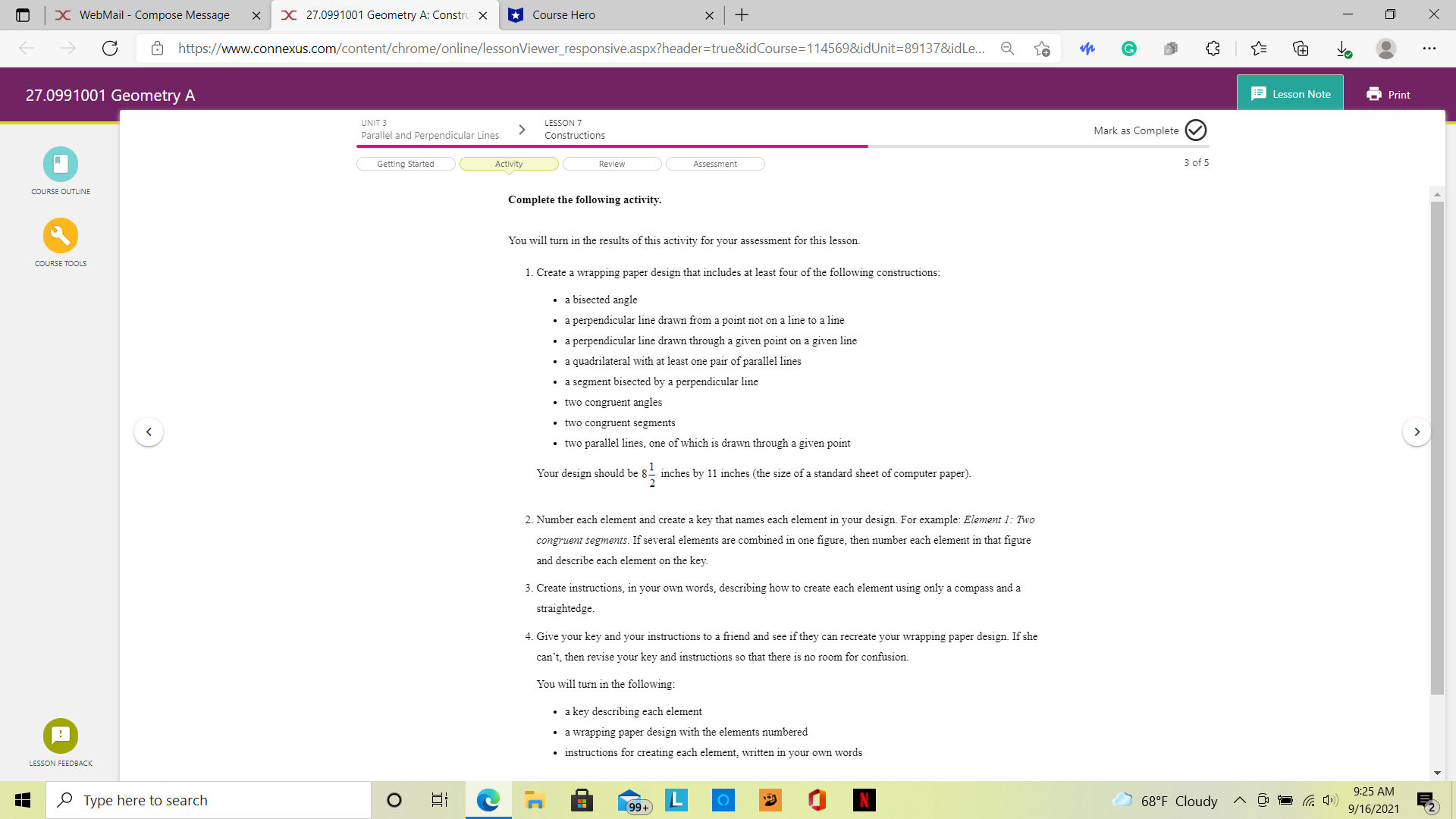Screen dimensions: 1456x819
Task: Click the lock icon to view site permissions
Action: [x=158, y=48]
